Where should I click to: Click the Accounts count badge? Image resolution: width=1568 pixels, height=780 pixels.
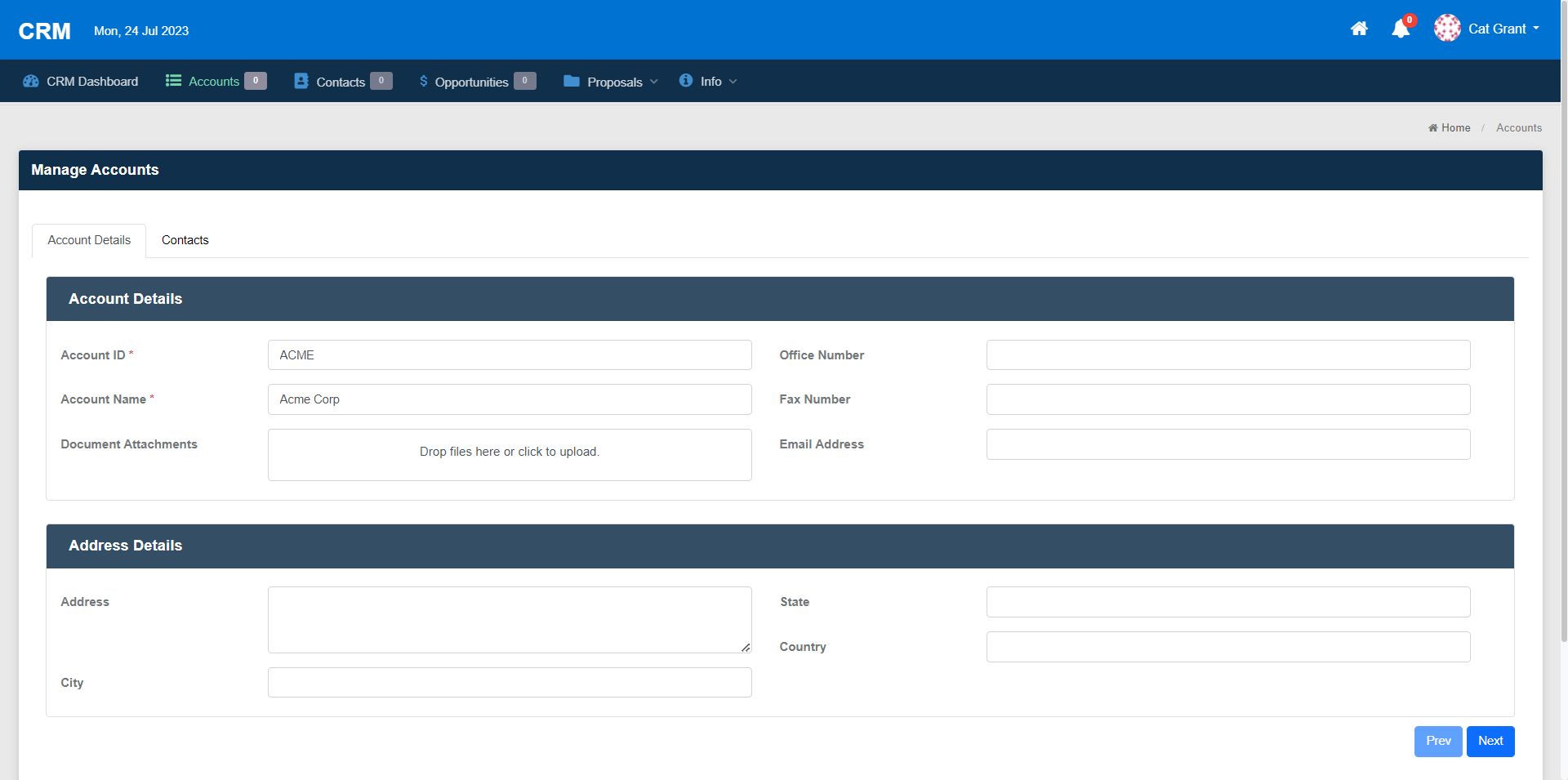(256, 81)
